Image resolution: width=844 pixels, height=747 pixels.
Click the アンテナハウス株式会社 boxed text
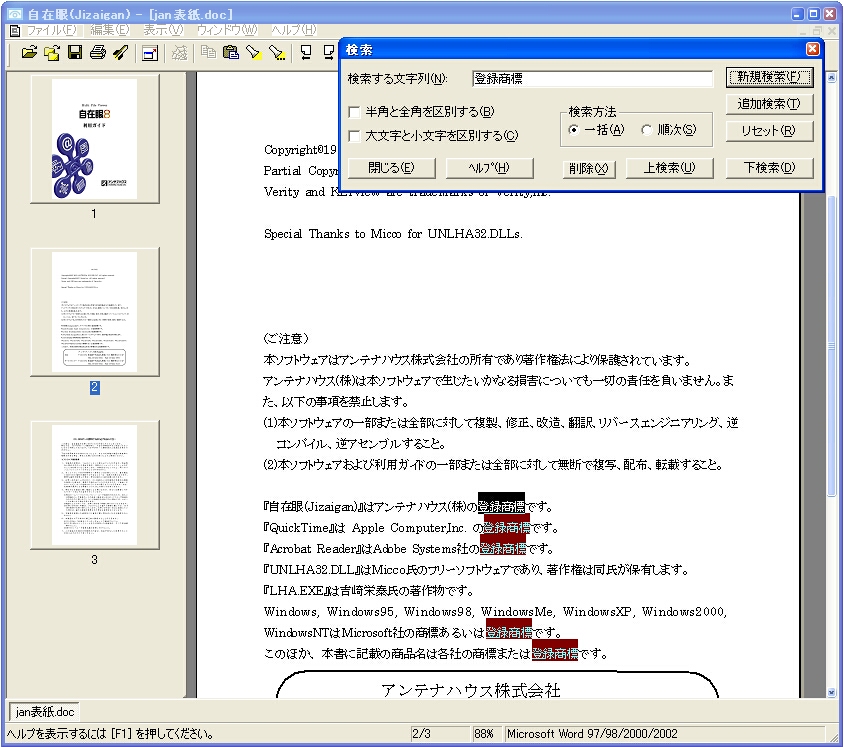(x=471, y=690)
